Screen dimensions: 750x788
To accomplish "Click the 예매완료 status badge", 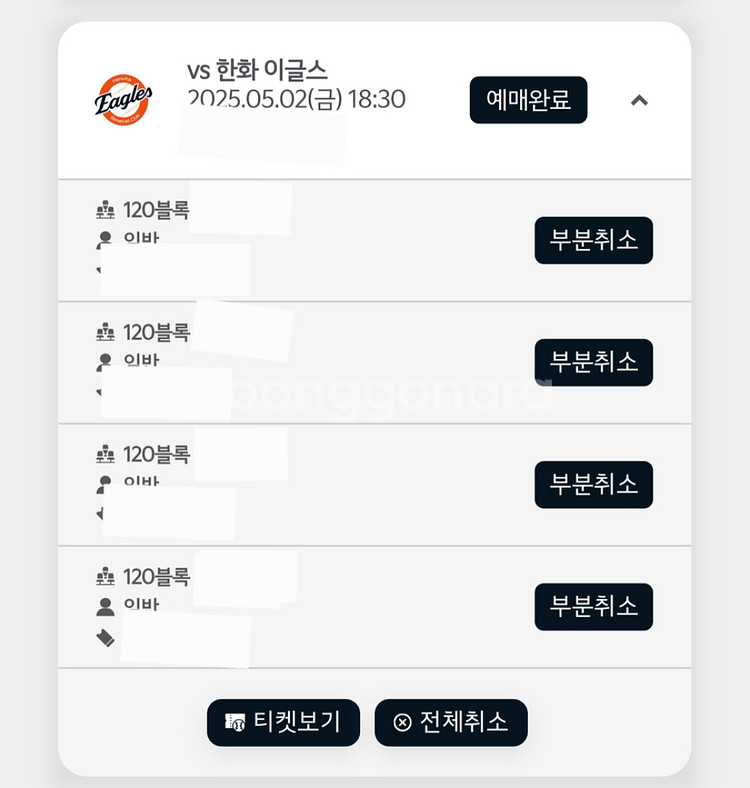I will click(528, 100).
